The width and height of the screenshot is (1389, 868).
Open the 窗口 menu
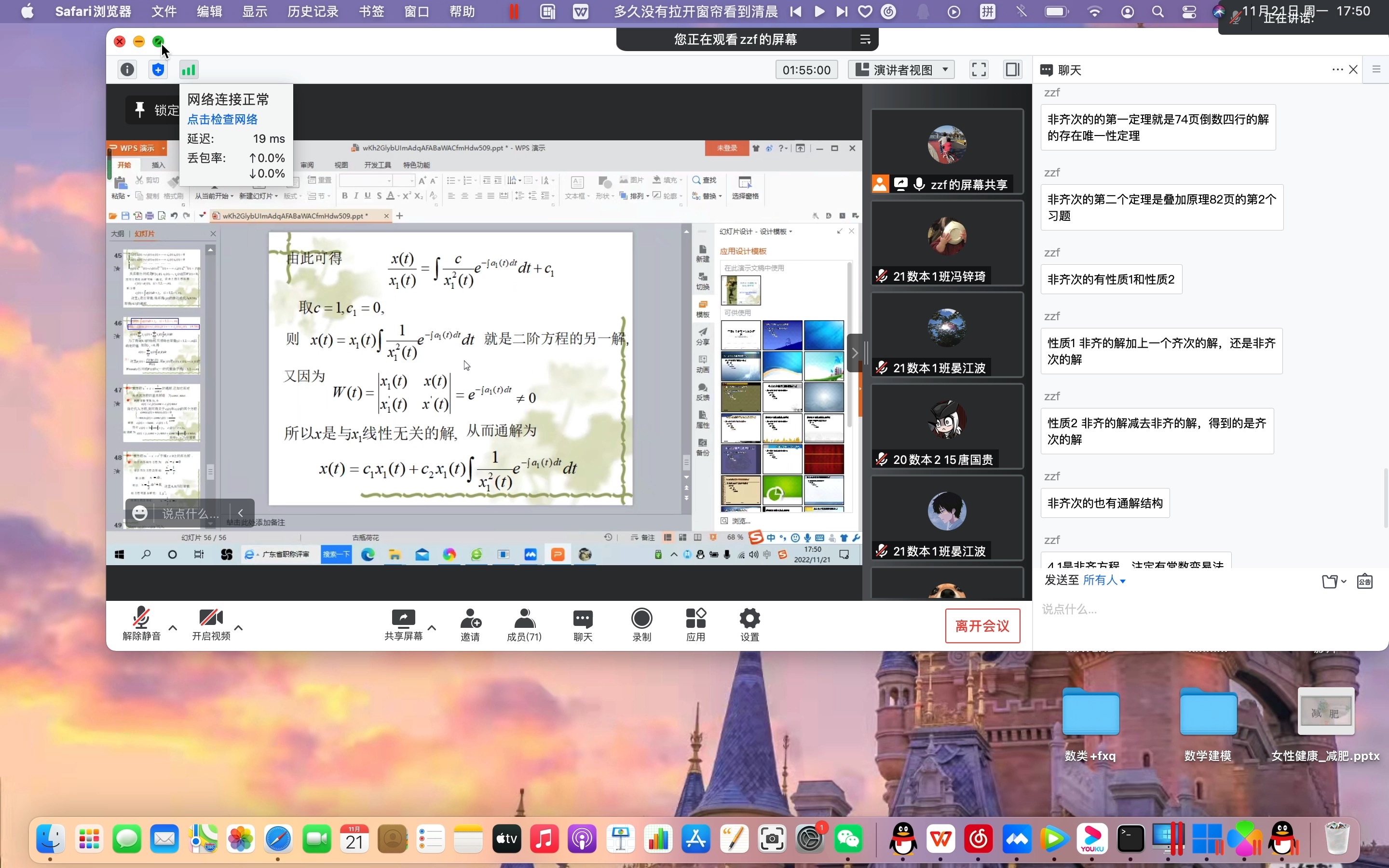[x=416, y=12]
